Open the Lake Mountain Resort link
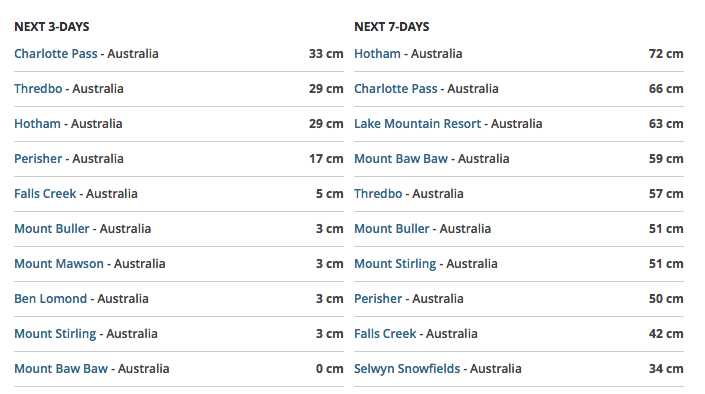Screen dimensions: 705x394 tap(418, 124)
